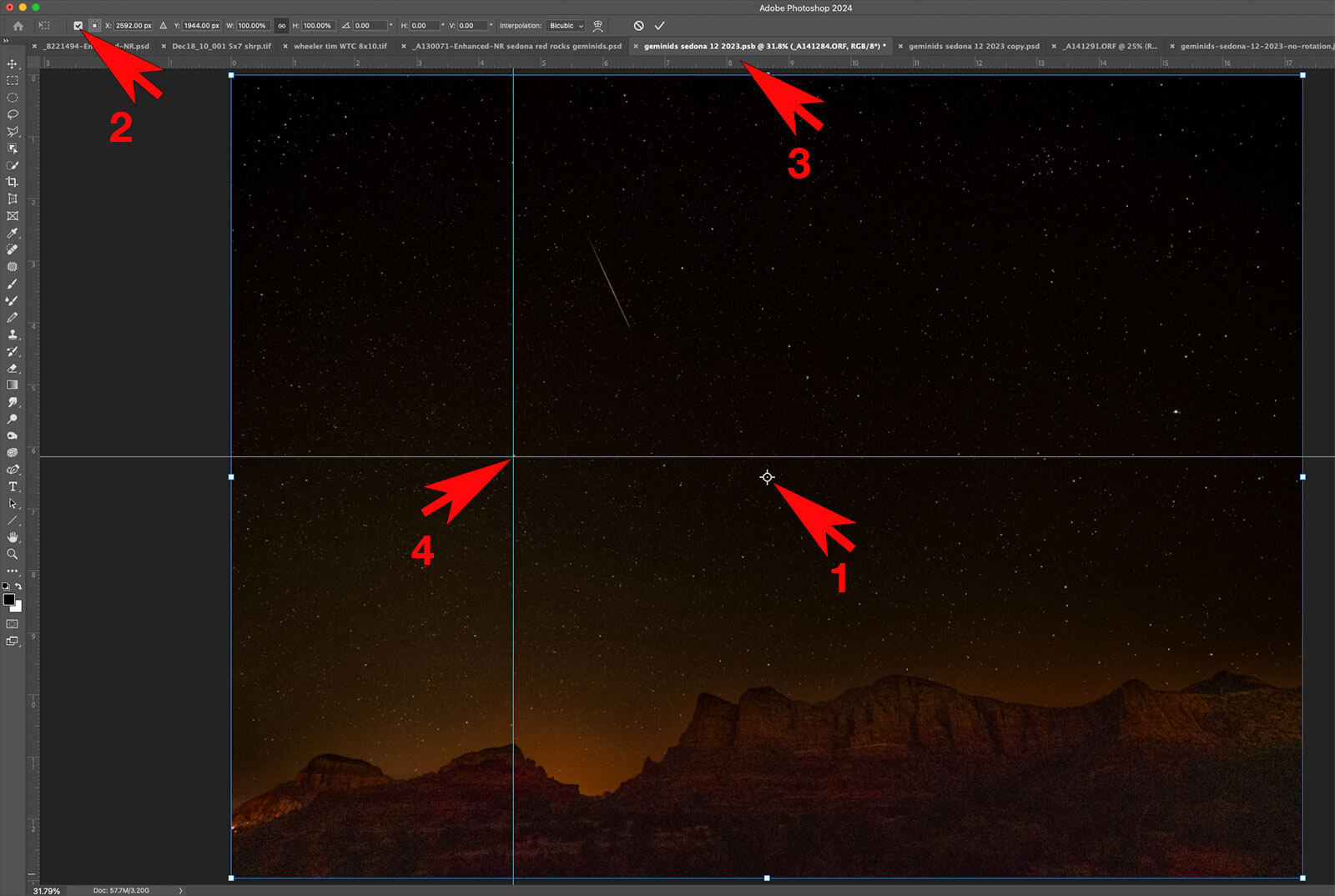Commit the transform with the checkmark
Image resolution: width=1335 pixels, height=896 pixels.
(x=660, y=26)
